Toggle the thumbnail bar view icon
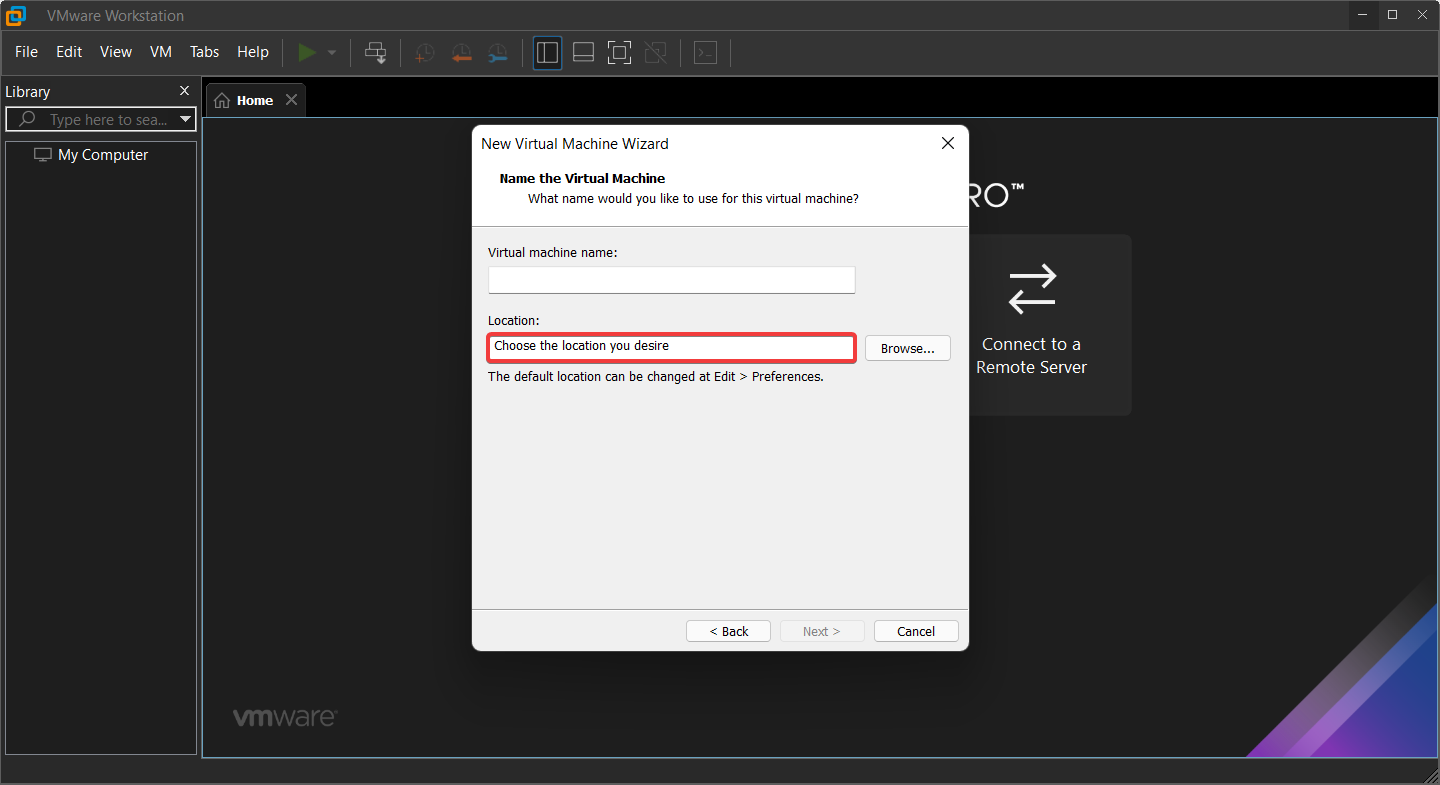 tap(583, 52)
